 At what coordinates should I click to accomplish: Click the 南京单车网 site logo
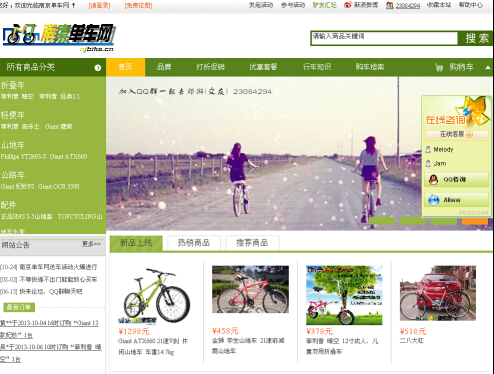[x=58, y=38]
